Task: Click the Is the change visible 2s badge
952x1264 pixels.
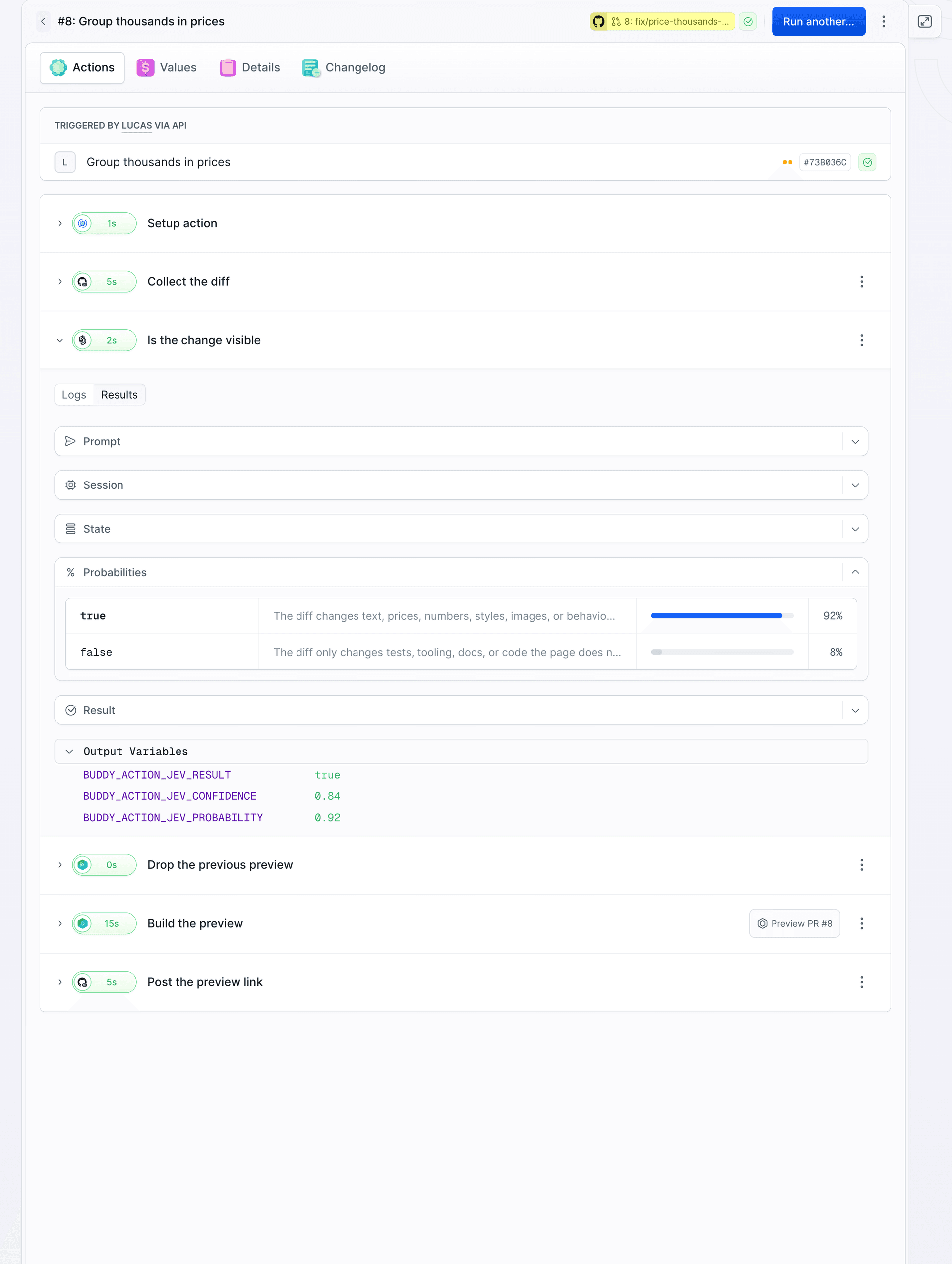Action: [105, 341]
